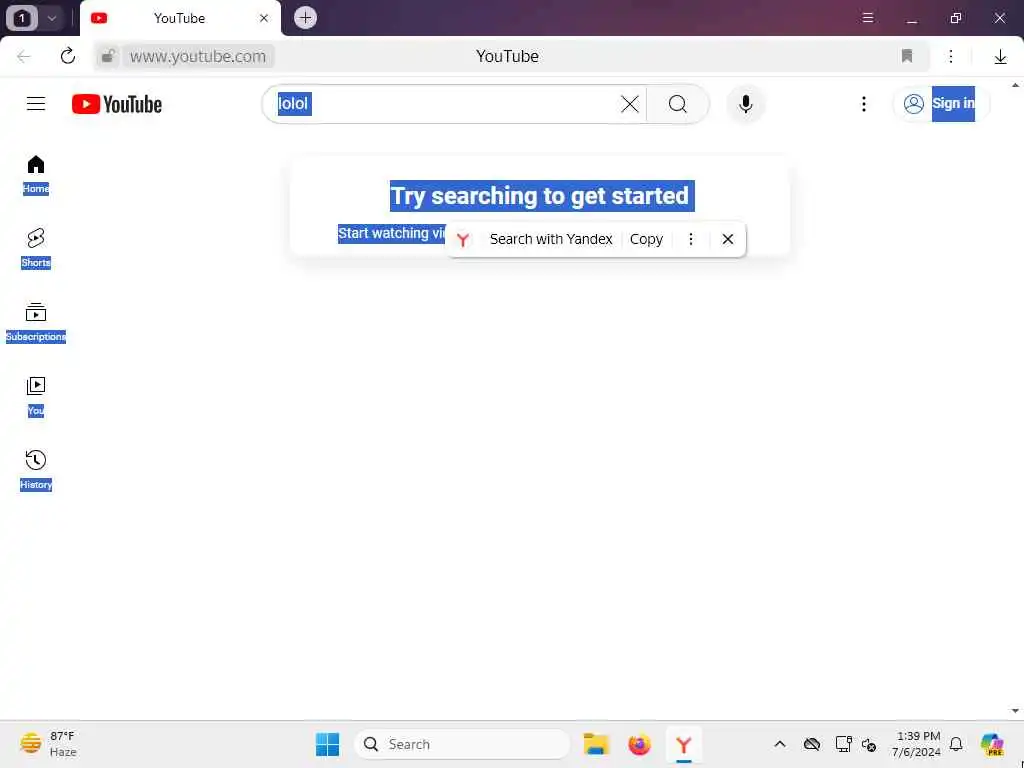Open the YouTube hamburger guide menu
This screenshot has width=1024, height=768.
36,104
